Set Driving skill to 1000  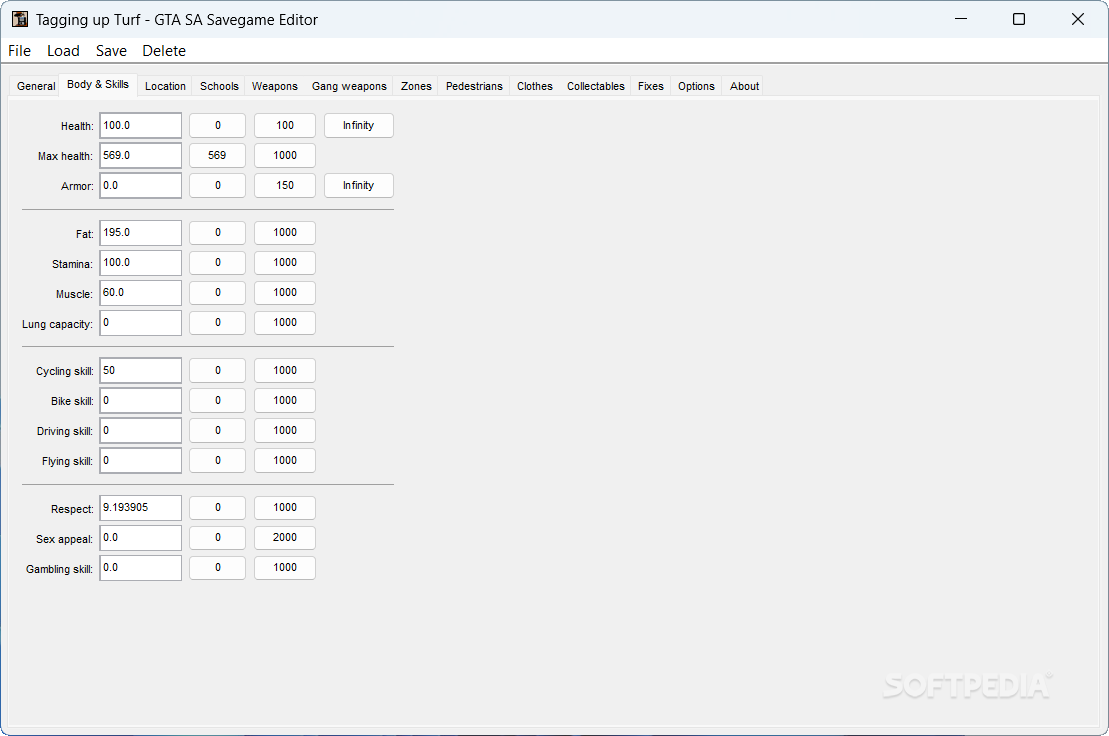285,431
